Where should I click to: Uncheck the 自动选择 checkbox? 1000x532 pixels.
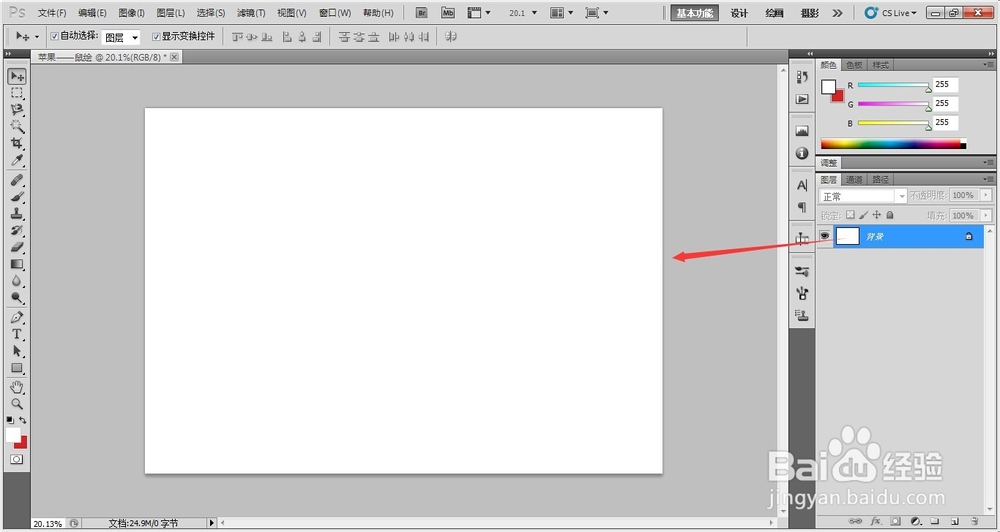coord(54,37)
